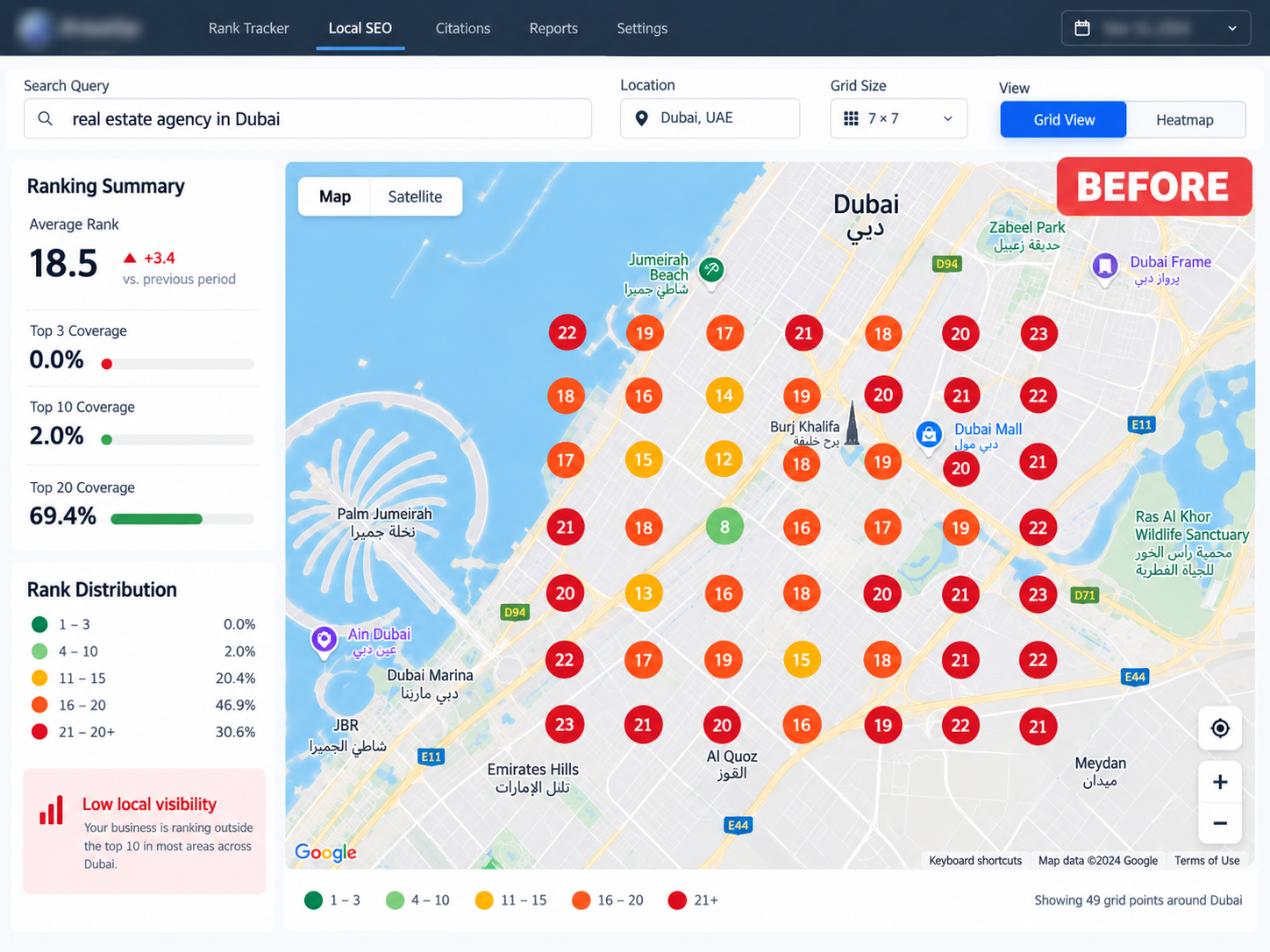Open the Dubai, UAE location selector

click(710, 118)
